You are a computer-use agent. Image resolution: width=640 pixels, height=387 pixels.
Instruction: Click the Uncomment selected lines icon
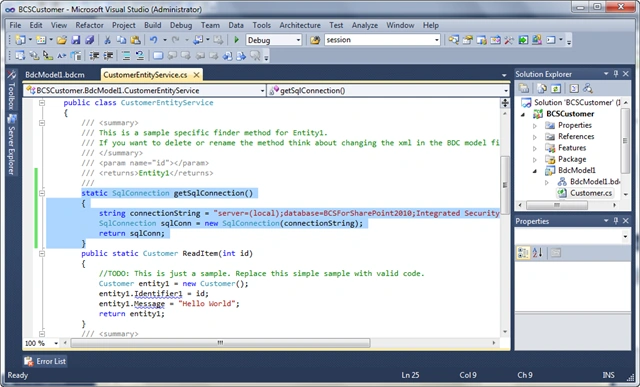tap(140, 56)
